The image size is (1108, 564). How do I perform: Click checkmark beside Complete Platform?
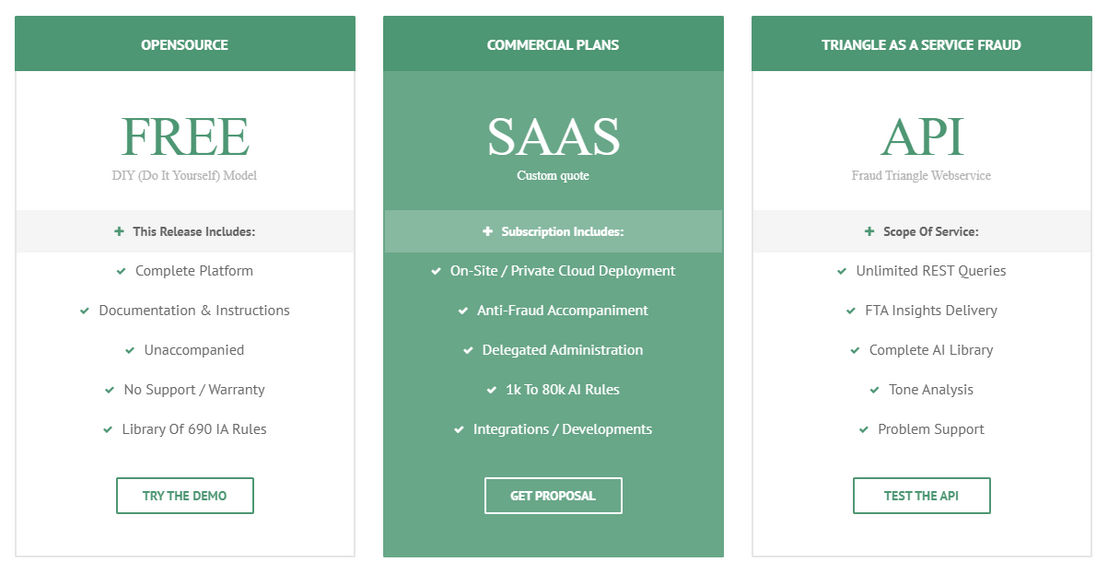(x=121, y=271)
